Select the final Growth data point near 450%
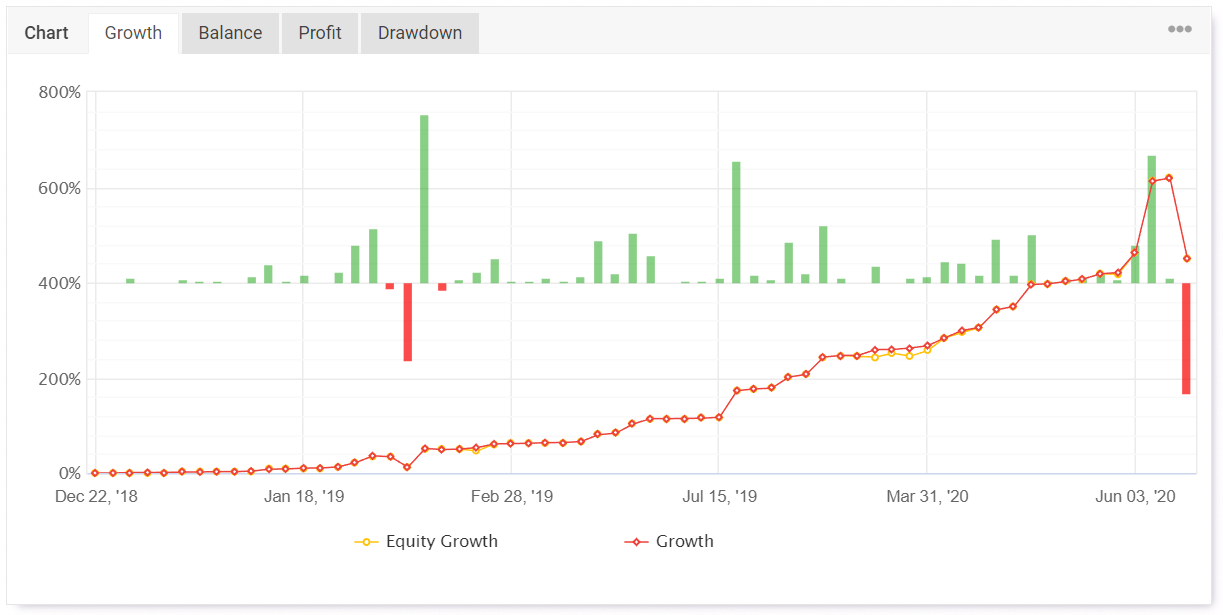Viewport: 1223px width, 615px height. [x=1187, y=258]
